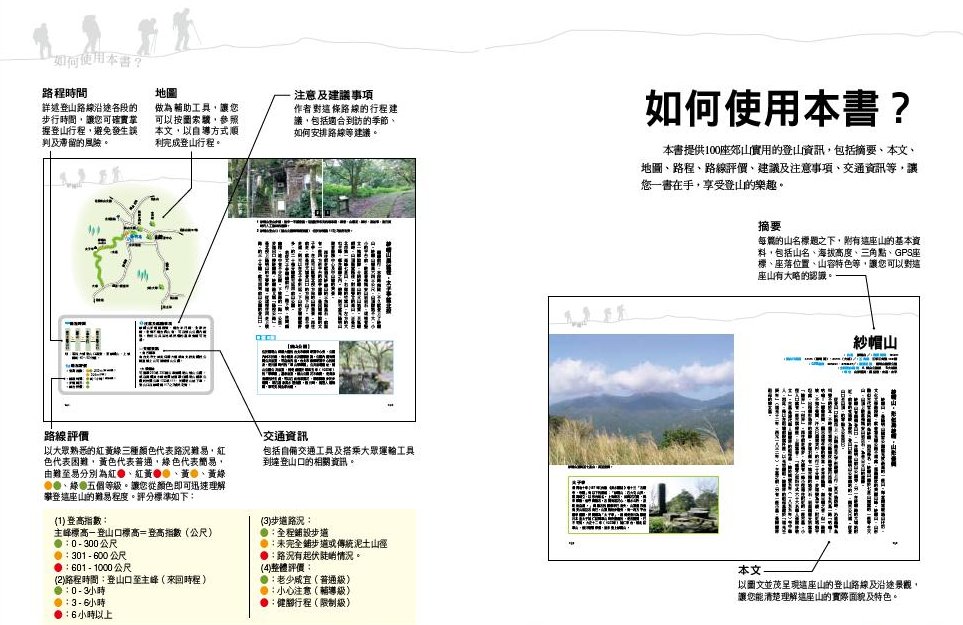Click the formula 主峰標高－登山口標高＝登高指數（公尺）
The image size is (963, 625).
click(133, 532)
